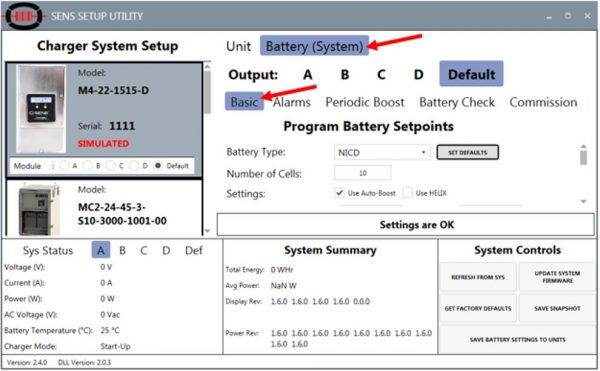
Task: Enable the Use HELIX checkbox
Action: coord(408,193)
